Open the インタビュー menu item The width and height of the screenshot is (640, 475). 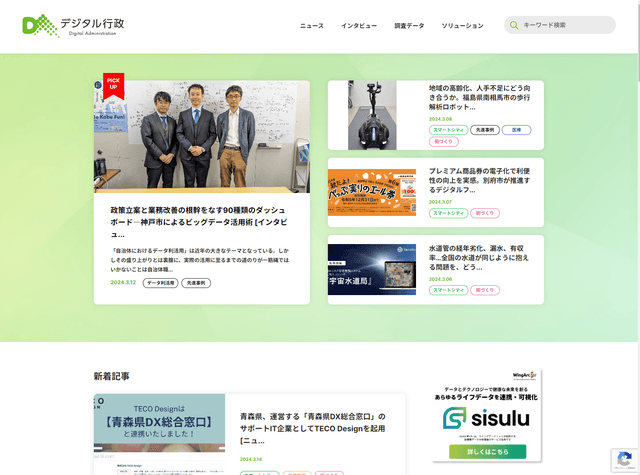pos(359,26)
